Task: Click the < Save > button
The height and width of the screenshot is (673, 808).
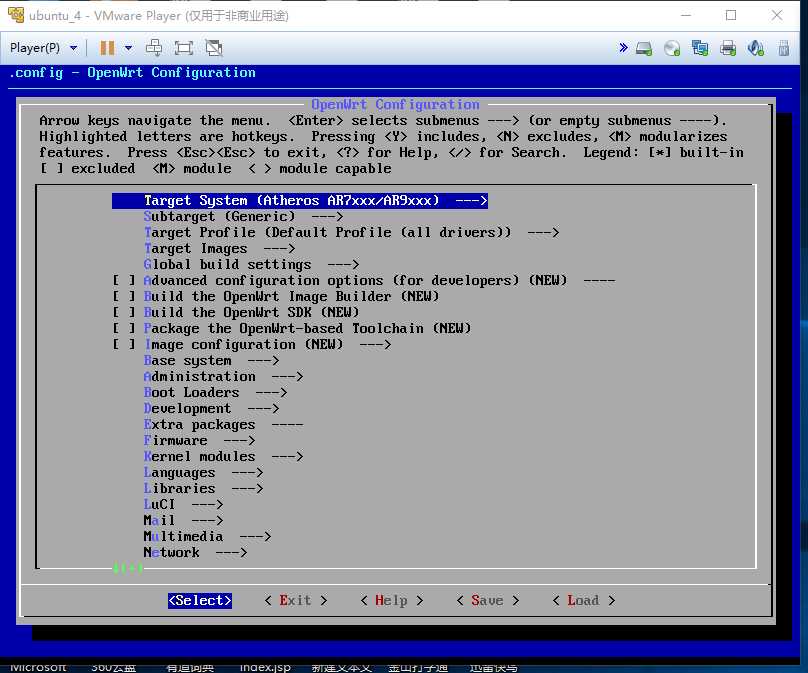Action: [487, 600]
